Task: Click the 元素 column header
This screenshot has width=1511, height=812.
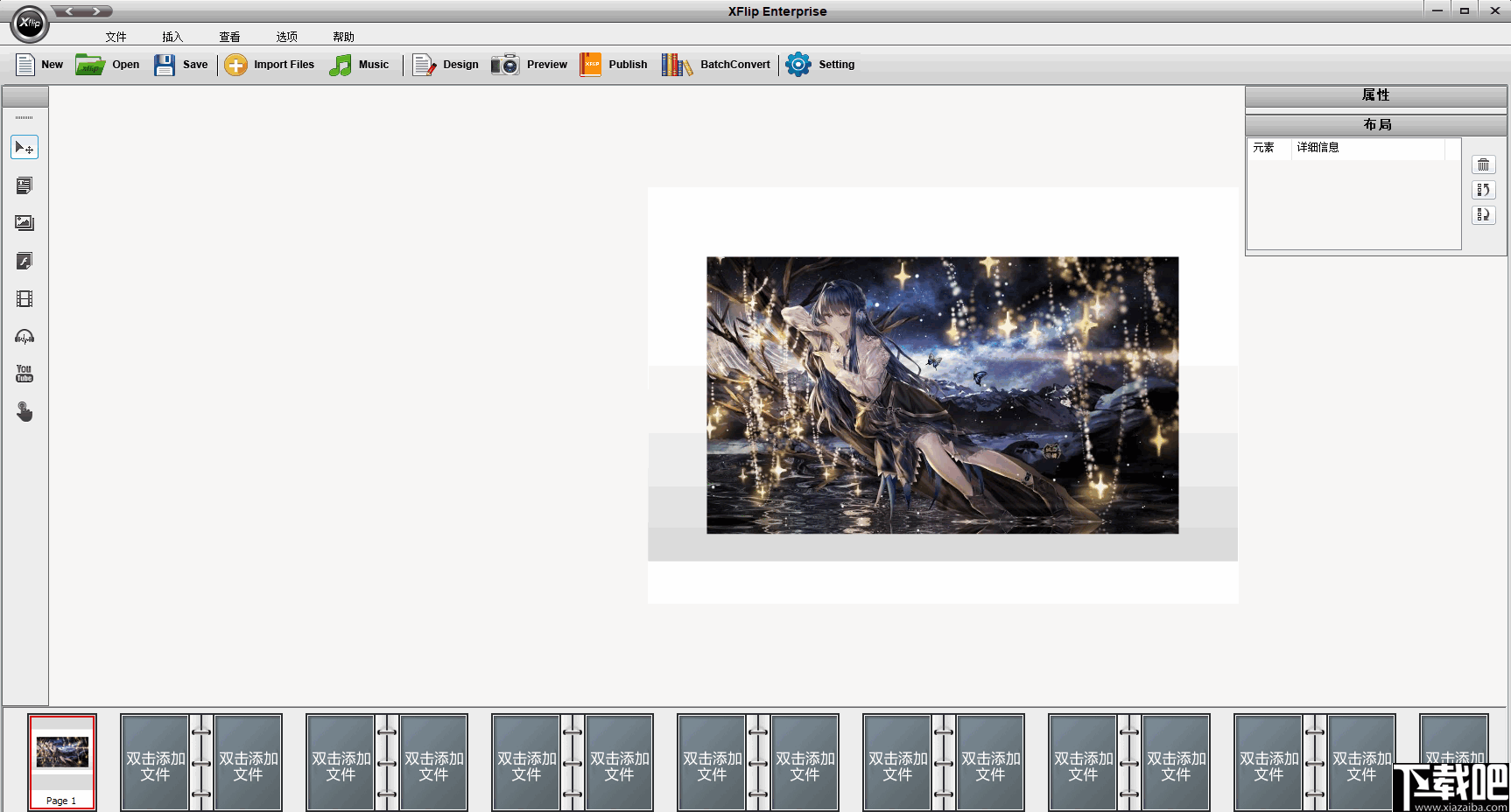Action: coord(1269,148)
